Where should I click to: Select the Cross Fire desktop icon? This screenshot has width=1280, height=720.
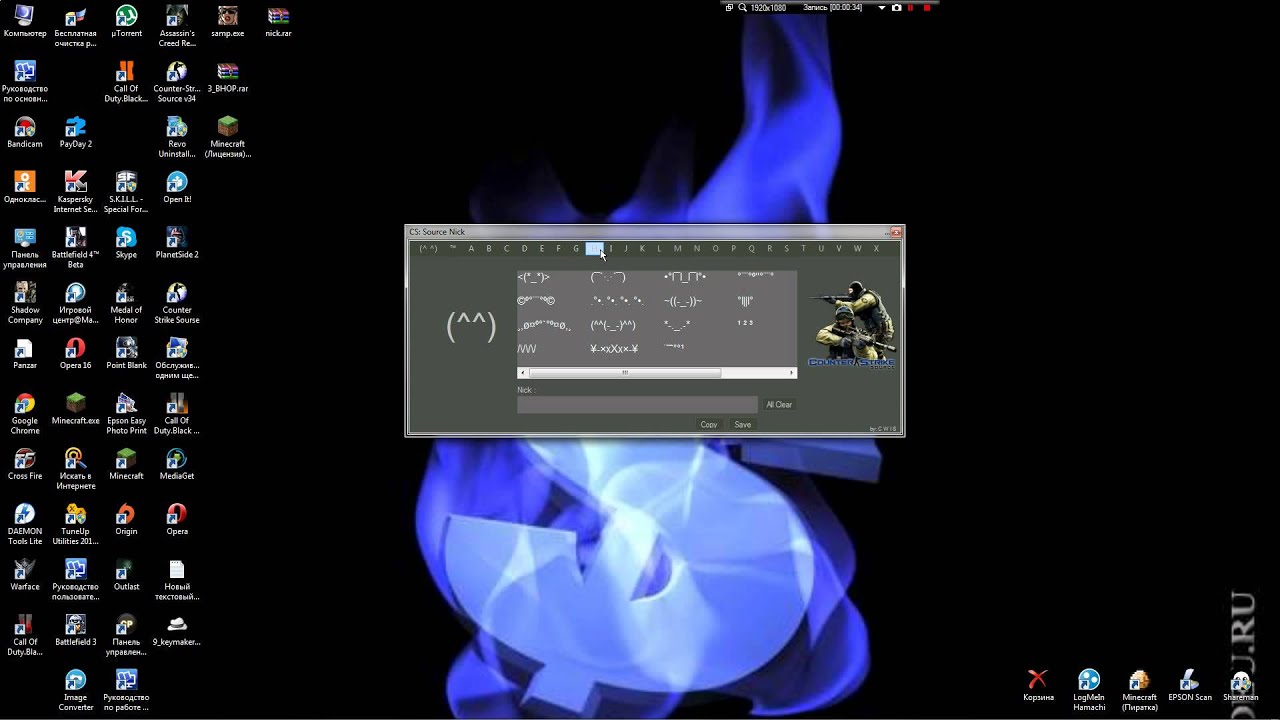click(x=25, y=465)
